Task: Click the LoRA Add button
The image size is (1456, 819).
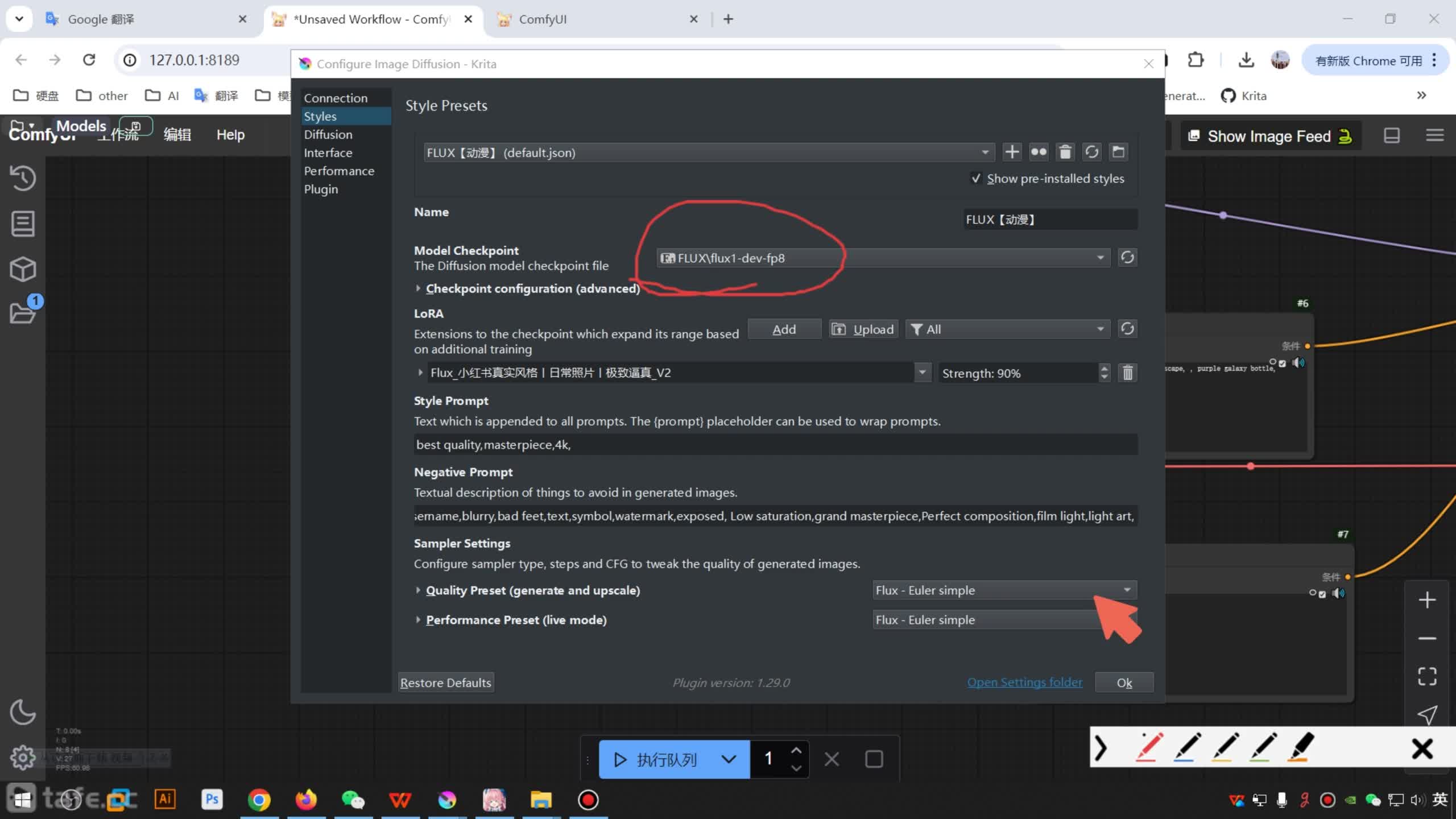Action: click(784, 329)
